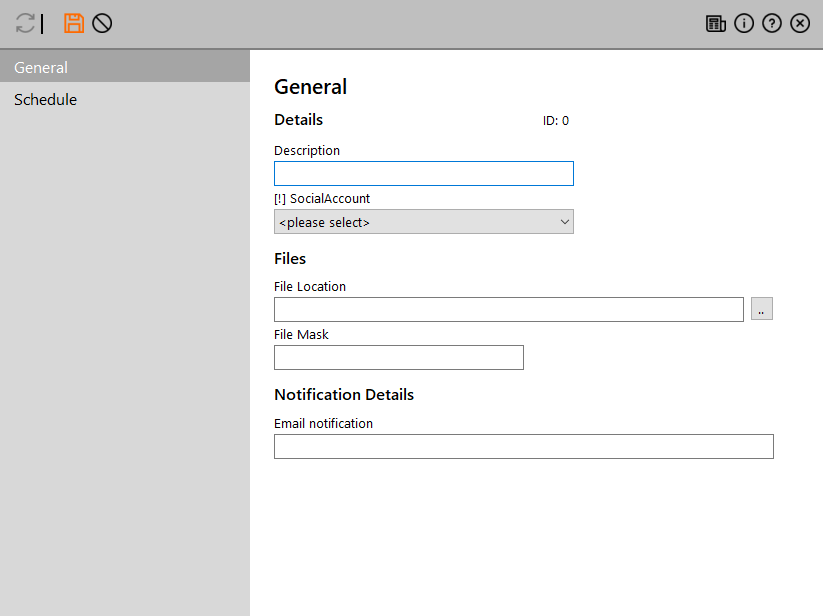The image size is (823, 616).
Task: Click the 'Details' section heading
Action: [298, 120]
